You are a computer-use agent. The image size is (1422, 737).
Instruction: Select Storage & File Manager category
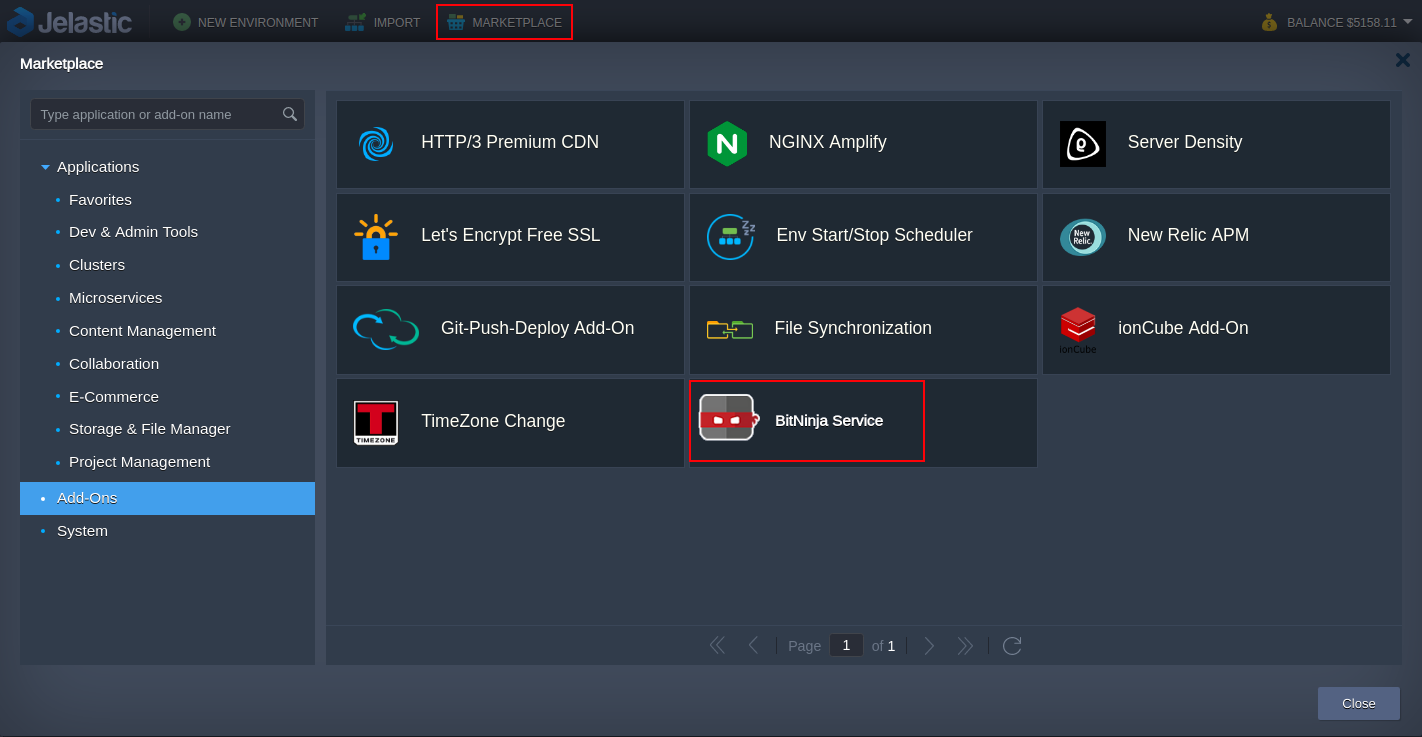coord(149,429)
